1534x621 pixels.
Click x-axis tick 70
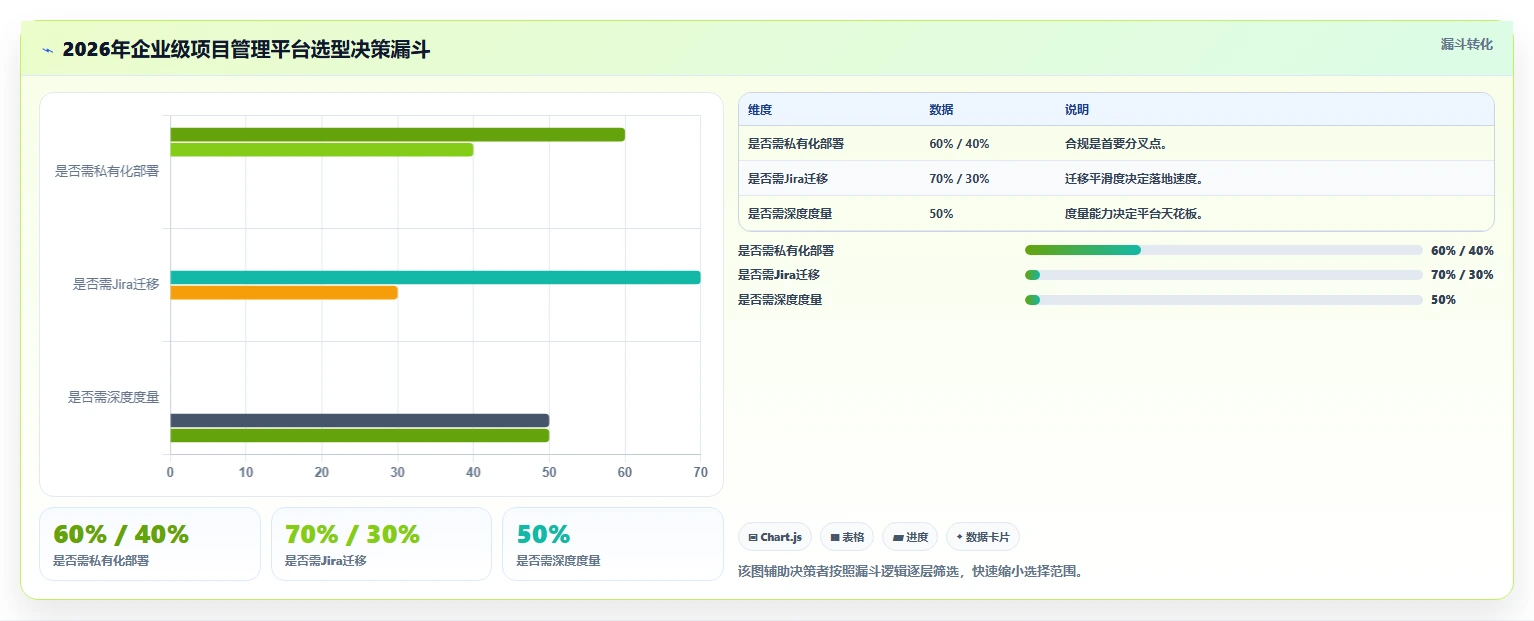coord(700,472)
